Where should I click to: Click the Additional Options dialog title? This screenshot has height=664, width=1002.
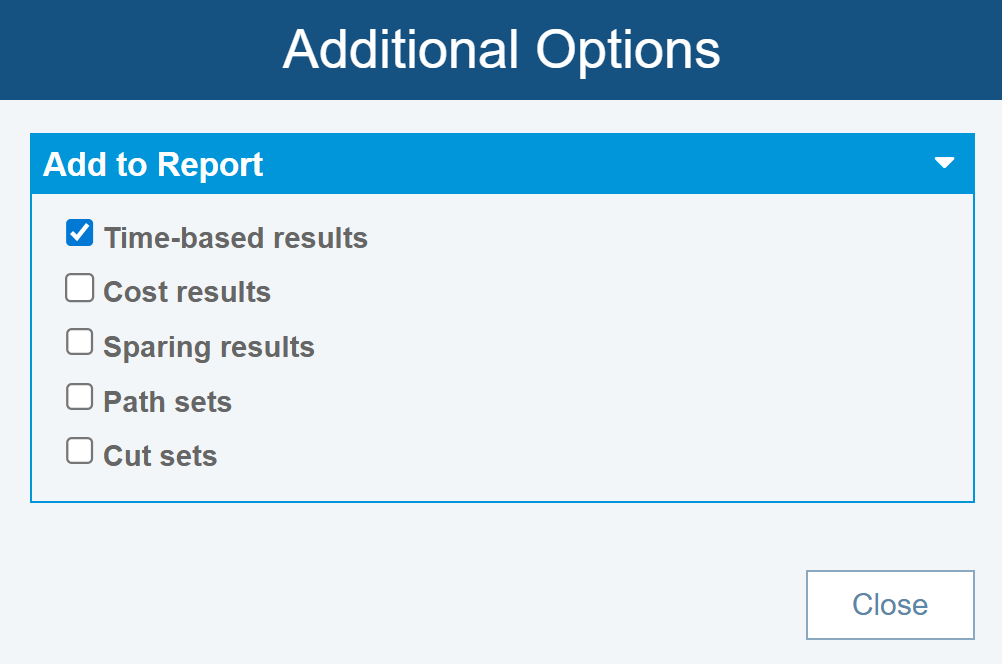(x=500, y=49)
